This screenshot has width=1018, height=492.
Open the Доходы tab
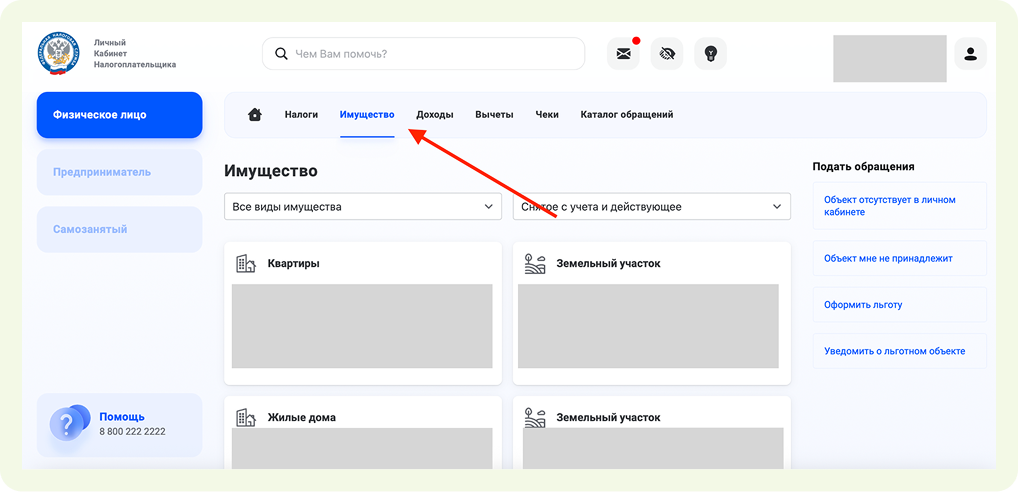[x=434, y=115]
